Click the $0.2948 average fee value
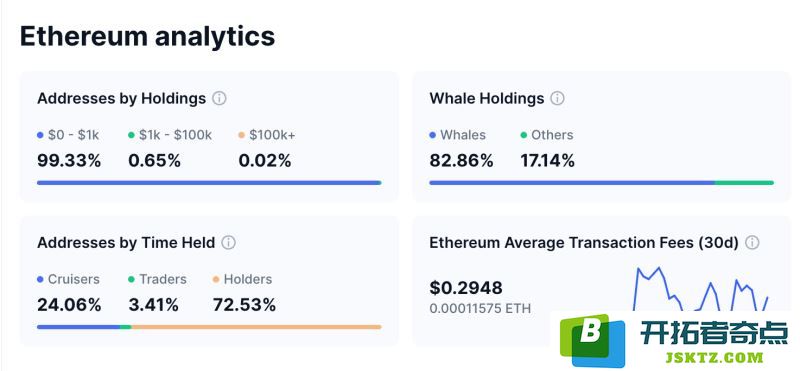 [466, 288]
